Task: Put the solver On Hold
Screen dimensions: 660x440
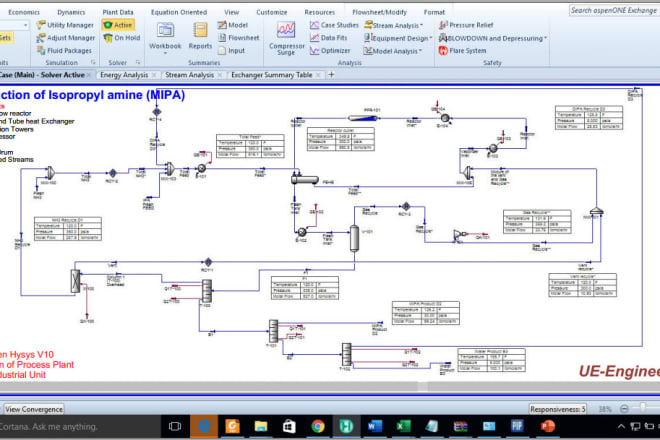Action: [122, 38]
